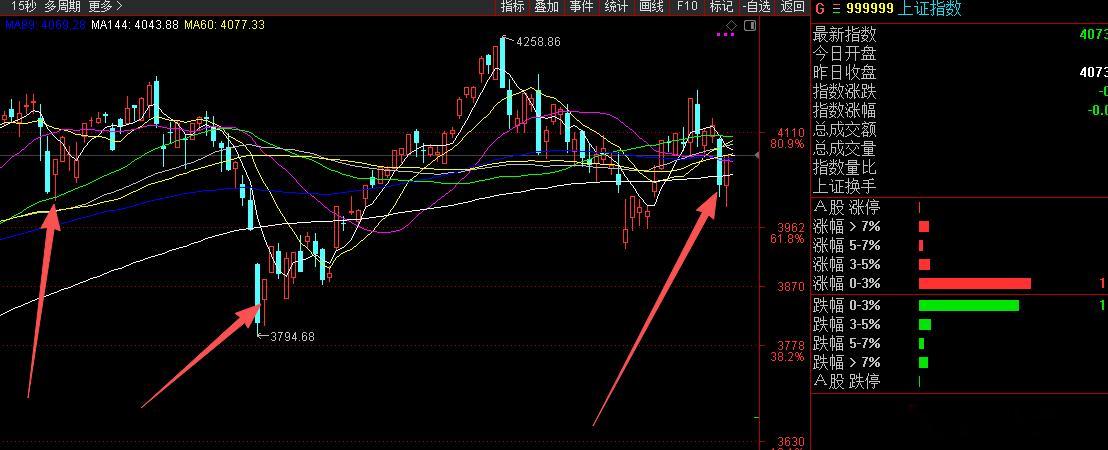Open the 指标 indicators menu
1108x450 pixels.
tap(512, 6)
